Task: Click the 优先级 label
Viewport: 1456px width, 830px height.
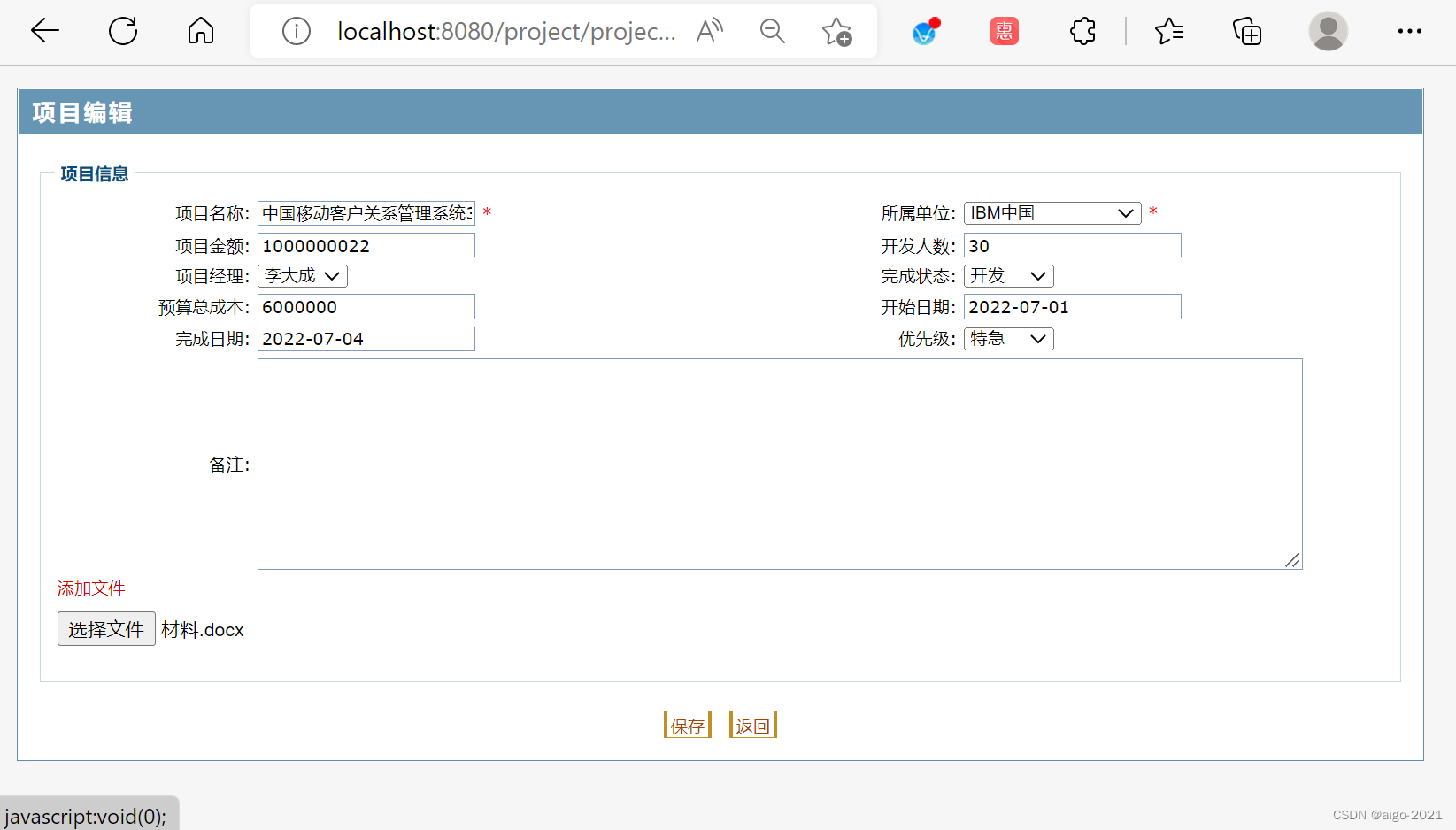Action: [x=927, y=339]
